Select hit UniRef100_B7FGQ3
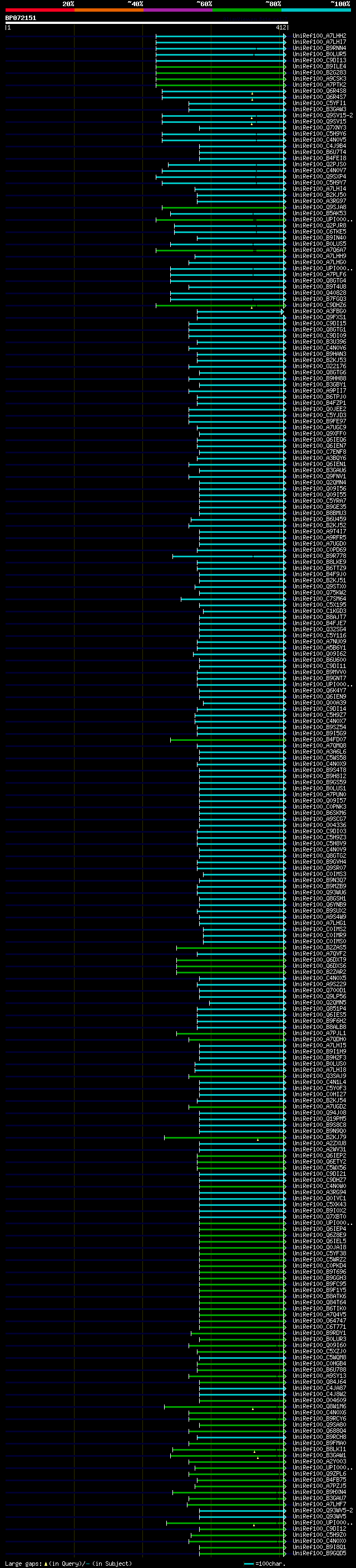 [319, 299]
